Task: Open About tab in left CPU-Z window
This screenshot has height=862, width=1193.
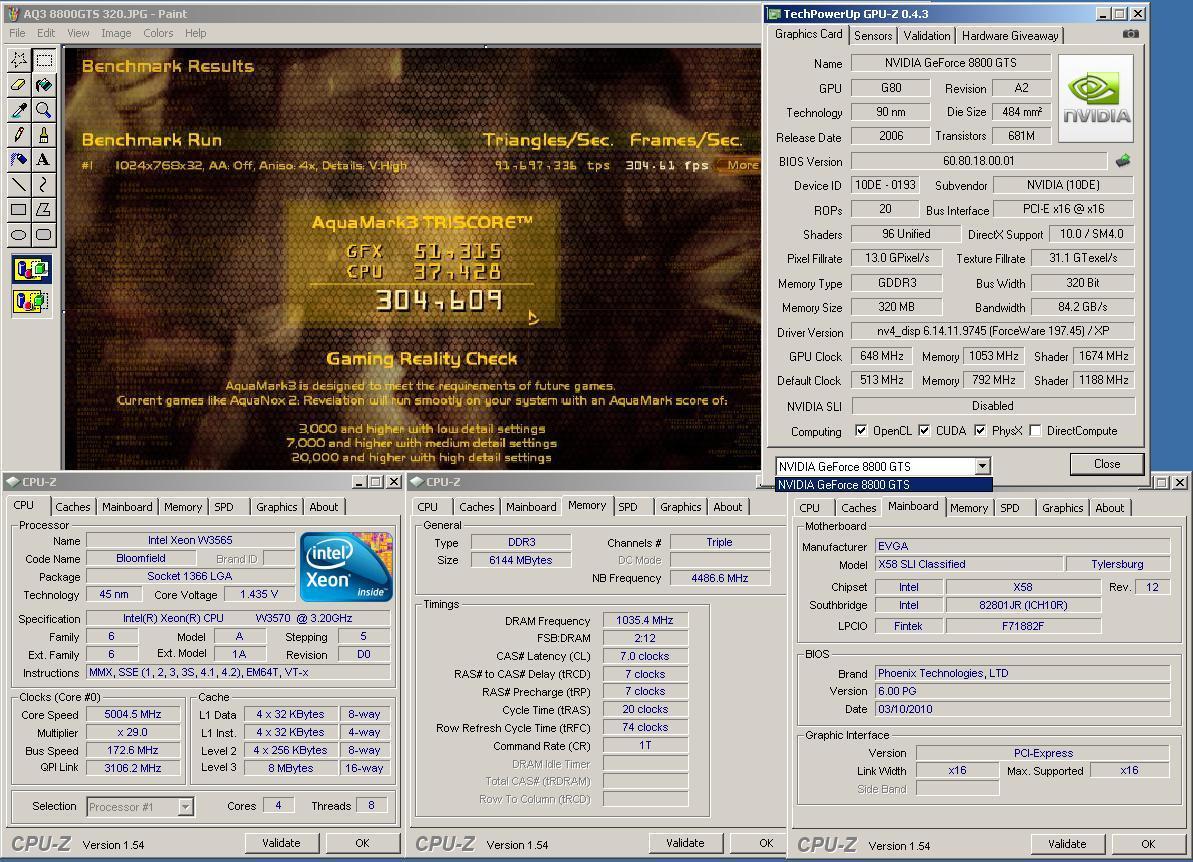Action: (x=323, y=507)
